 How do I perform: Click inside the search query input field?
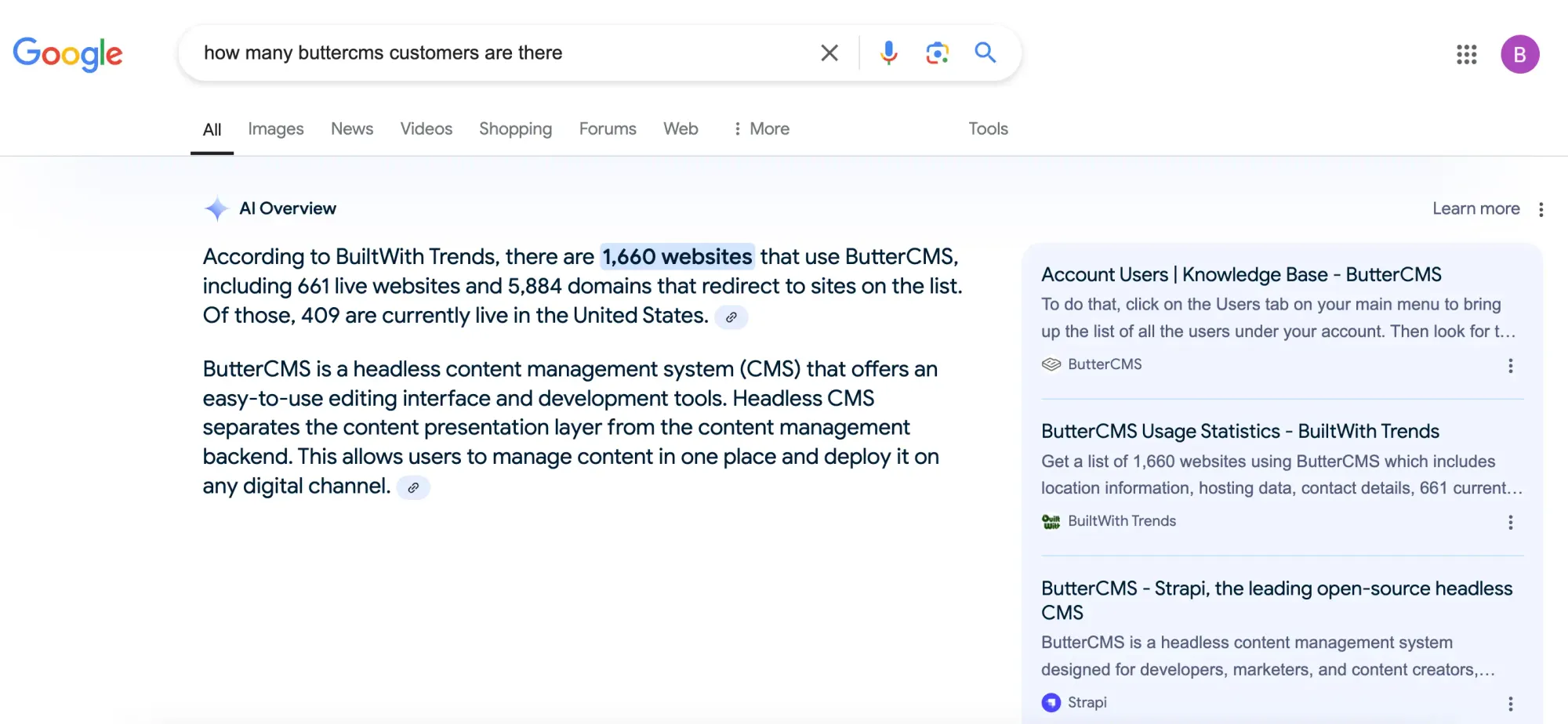(x=502, y=52)
